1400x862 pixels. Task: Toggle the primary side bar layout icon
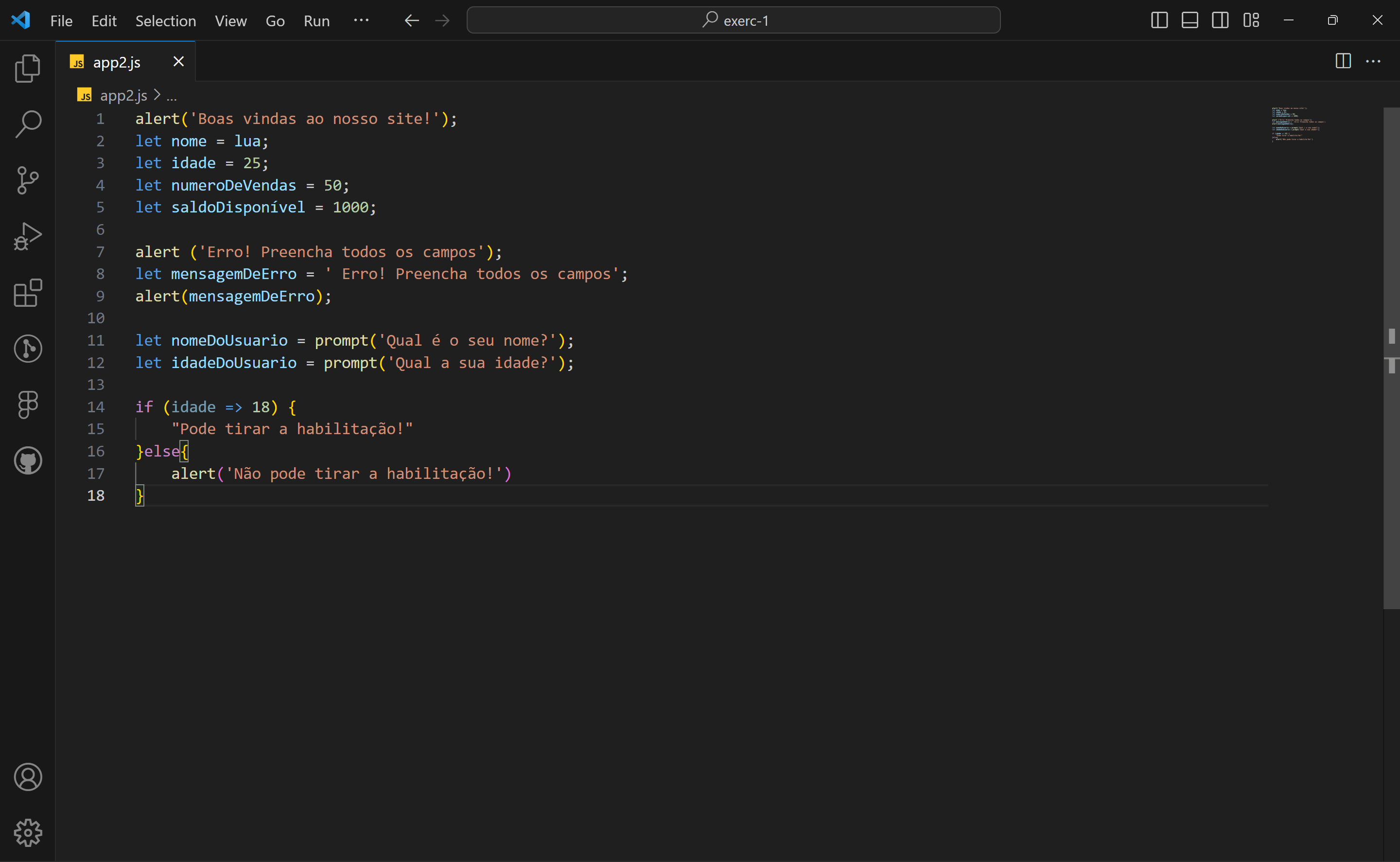click(x=1159, y=20)
